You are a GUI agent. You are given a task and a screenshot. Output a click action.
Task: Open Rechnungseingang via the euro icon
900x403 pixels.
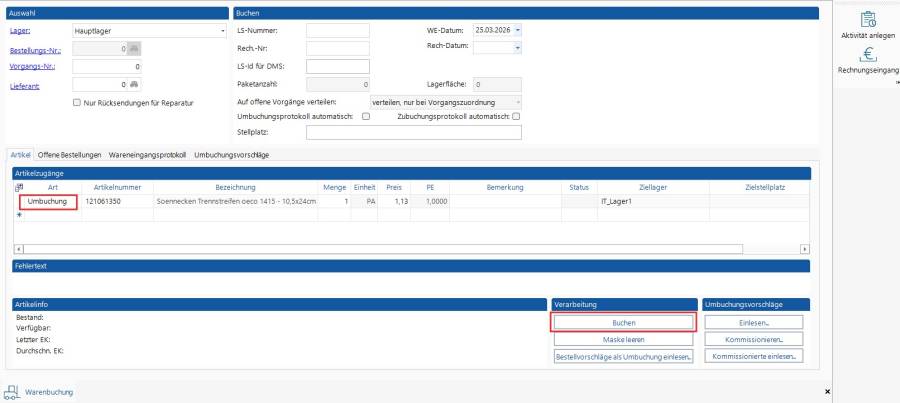(868, 56)
